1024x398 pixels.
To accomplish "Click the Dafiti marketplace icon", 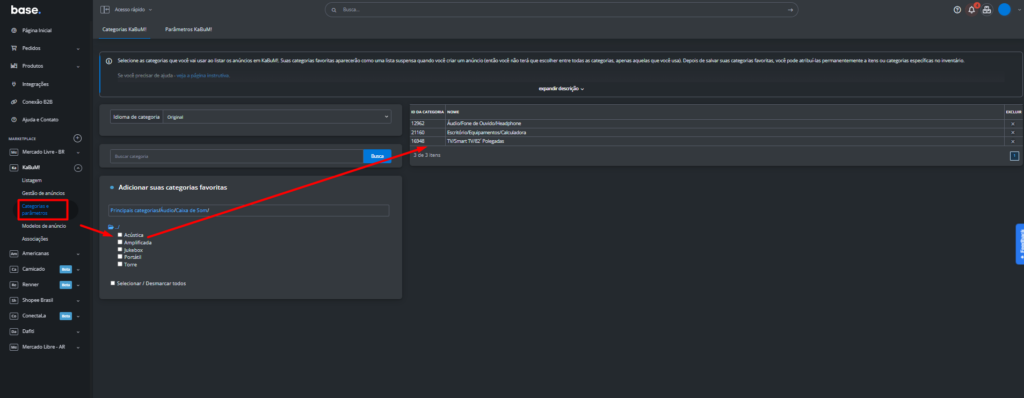I will 14,332.
